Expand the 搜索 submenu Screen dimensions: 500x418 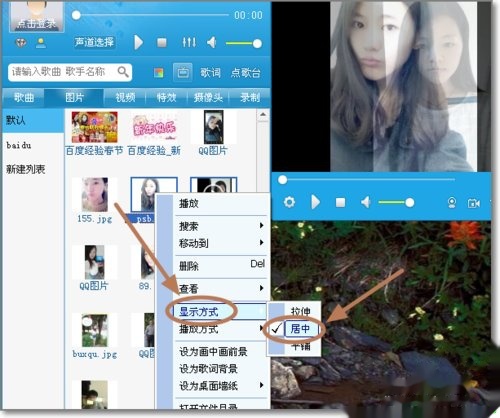221,226
